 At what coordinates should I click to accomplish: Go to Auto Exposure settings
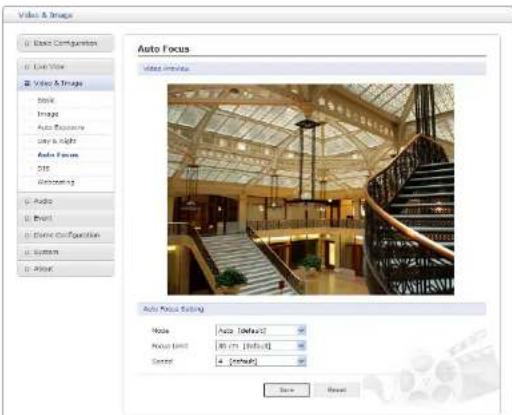coord(61,127)
